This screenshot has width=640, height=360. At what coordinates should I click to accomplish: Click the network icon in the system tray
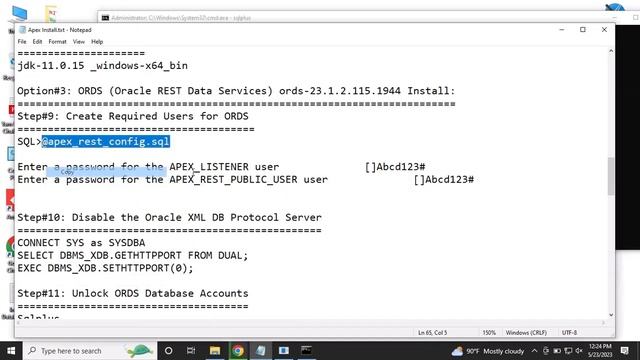tap(568, 351)
